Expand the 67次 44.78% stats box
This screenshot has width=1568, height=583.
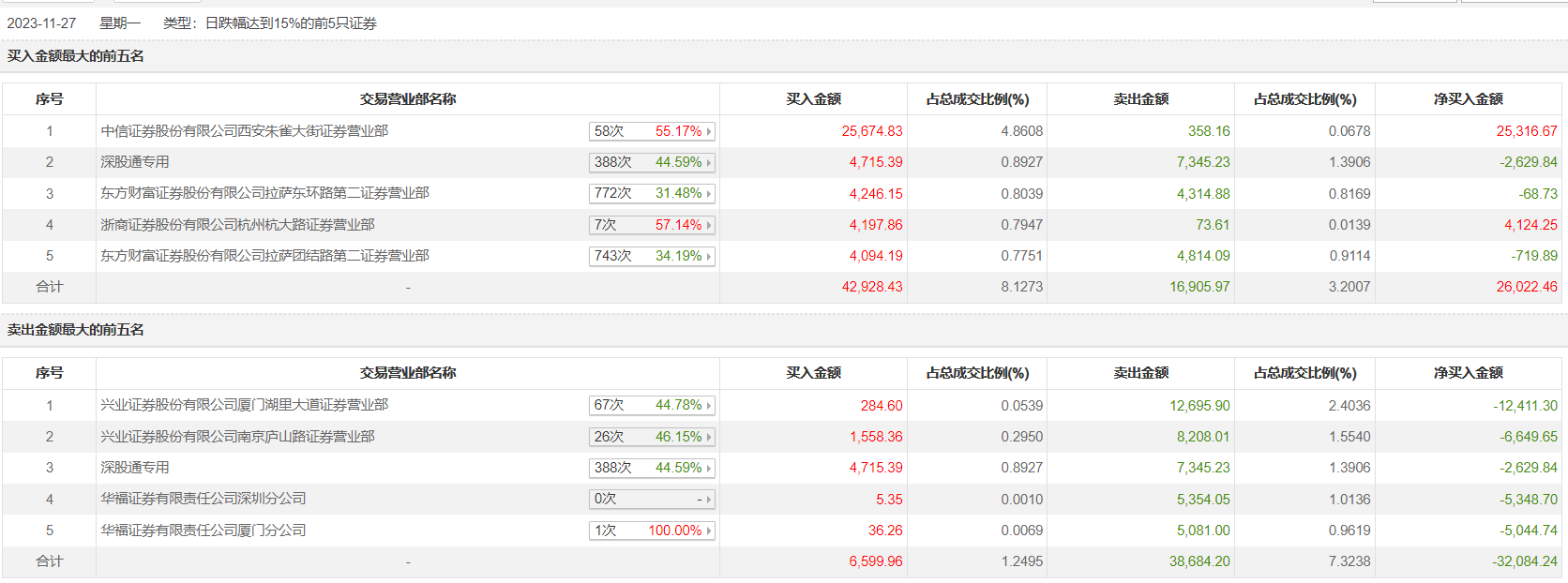click(x=652, y=406)
